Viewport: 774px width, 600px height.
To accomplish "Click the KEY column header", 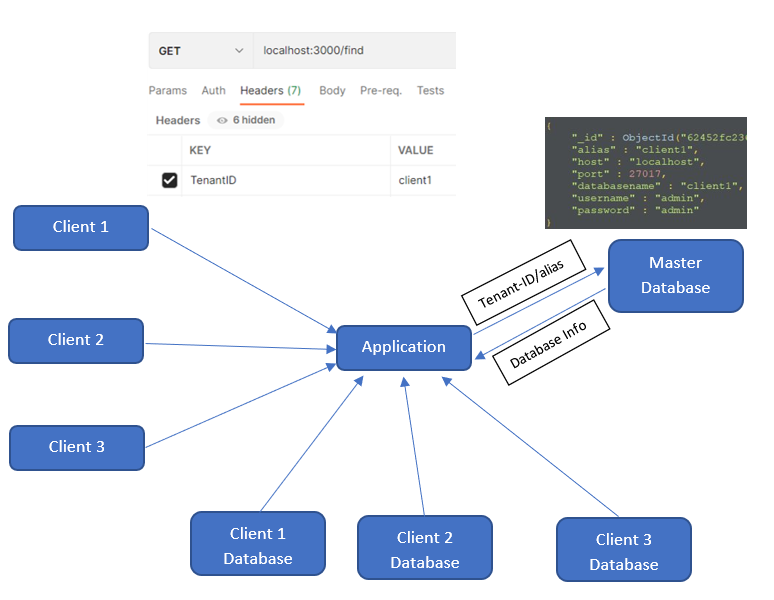I will click(200, 150).
